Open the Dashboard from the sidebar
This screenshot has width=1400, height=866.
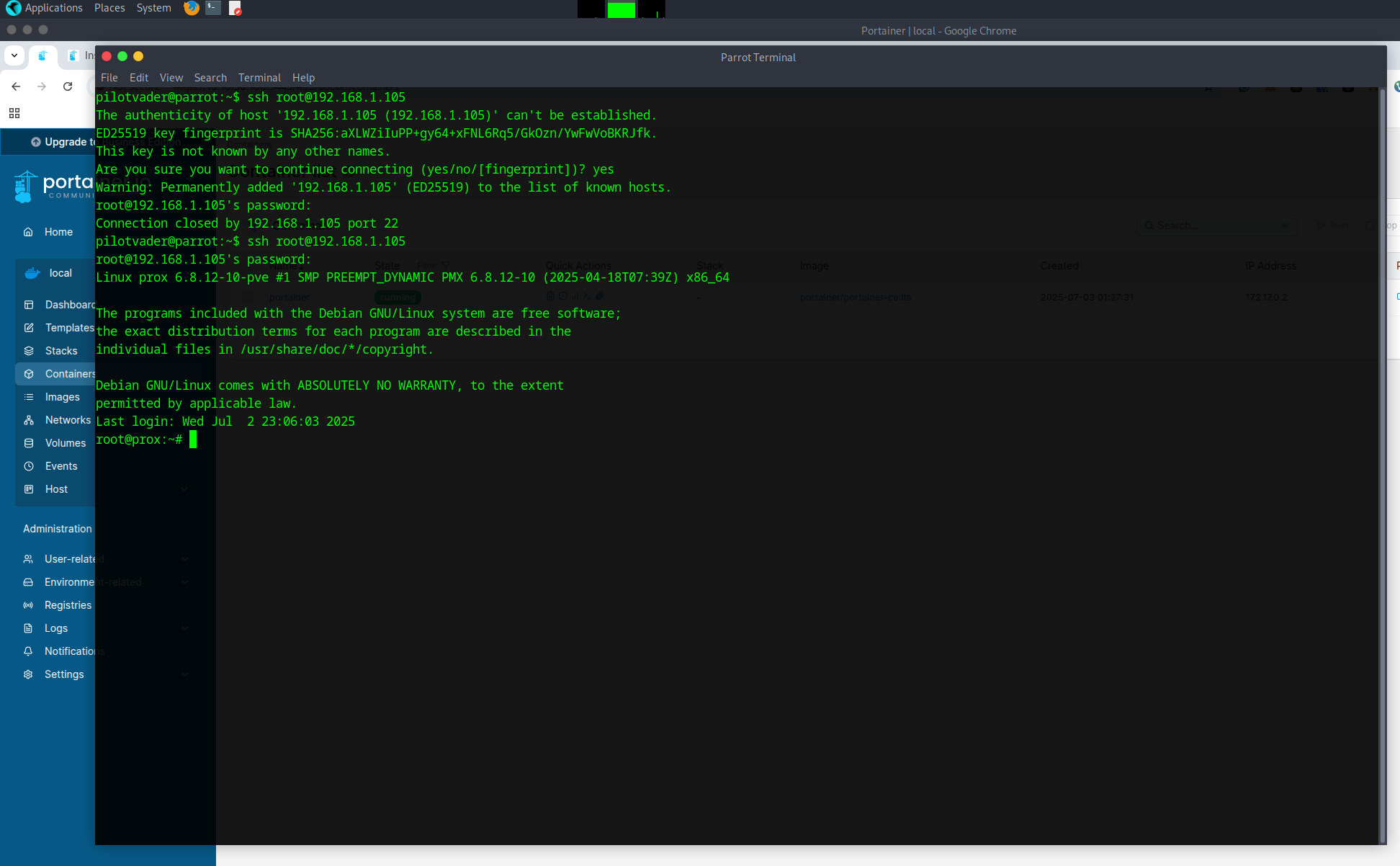click(x=70, y=305)
